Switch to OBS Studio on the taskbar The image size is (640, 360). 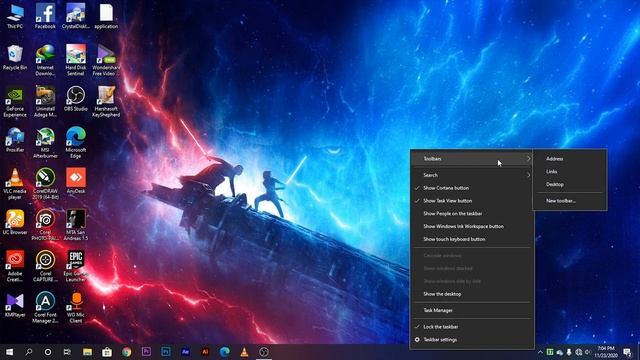pos(264,352)
